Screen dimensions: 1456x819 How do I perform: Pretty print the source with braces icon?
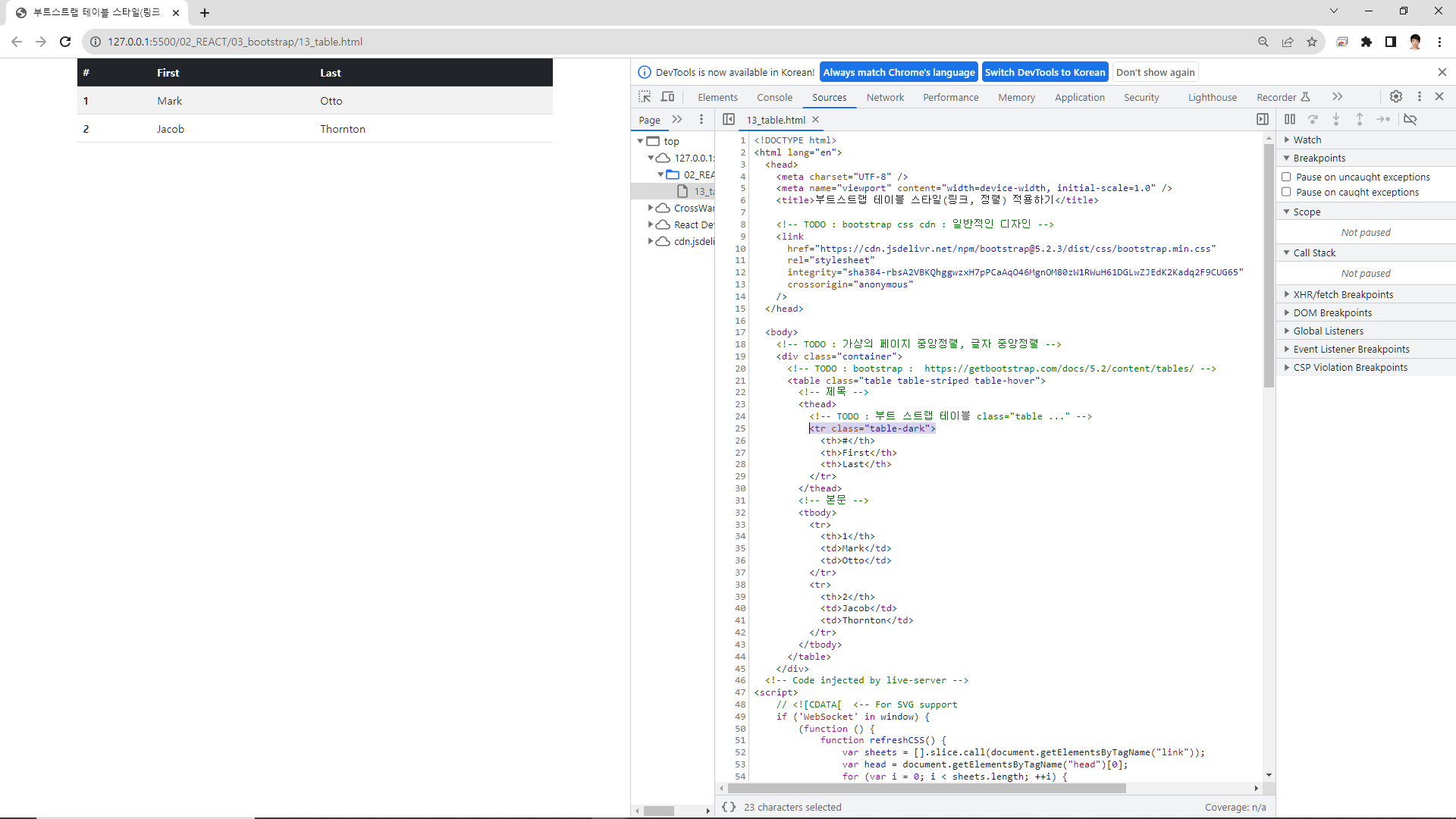pyautogui.click(x=729, y=807)
